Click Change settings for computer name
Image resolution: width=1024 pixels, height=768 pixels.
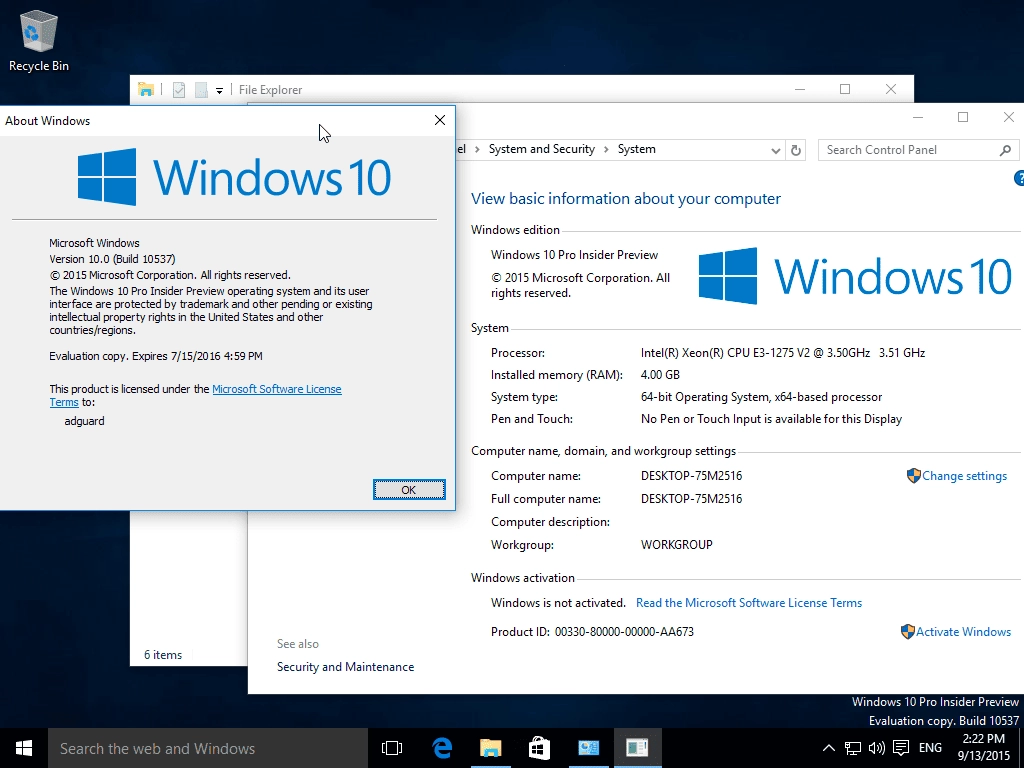[964, 476]
